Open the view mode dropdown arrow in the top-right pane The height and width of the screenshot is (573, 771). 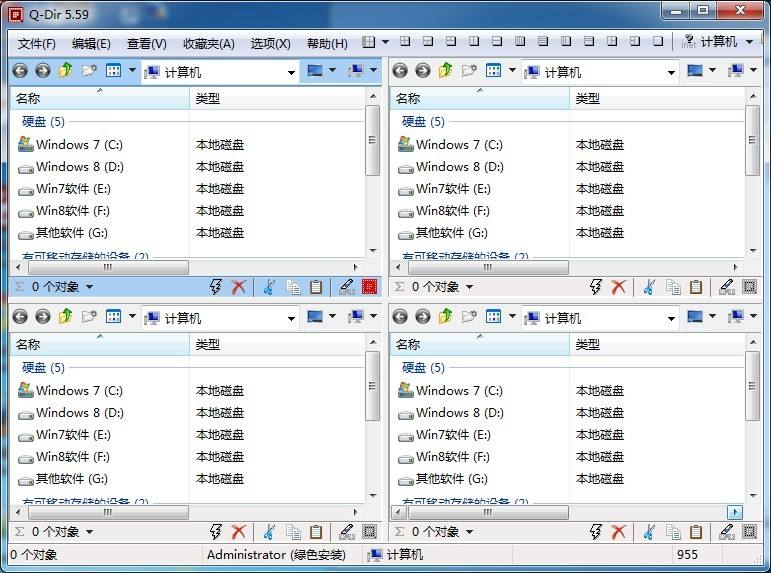tap(512, 71)
